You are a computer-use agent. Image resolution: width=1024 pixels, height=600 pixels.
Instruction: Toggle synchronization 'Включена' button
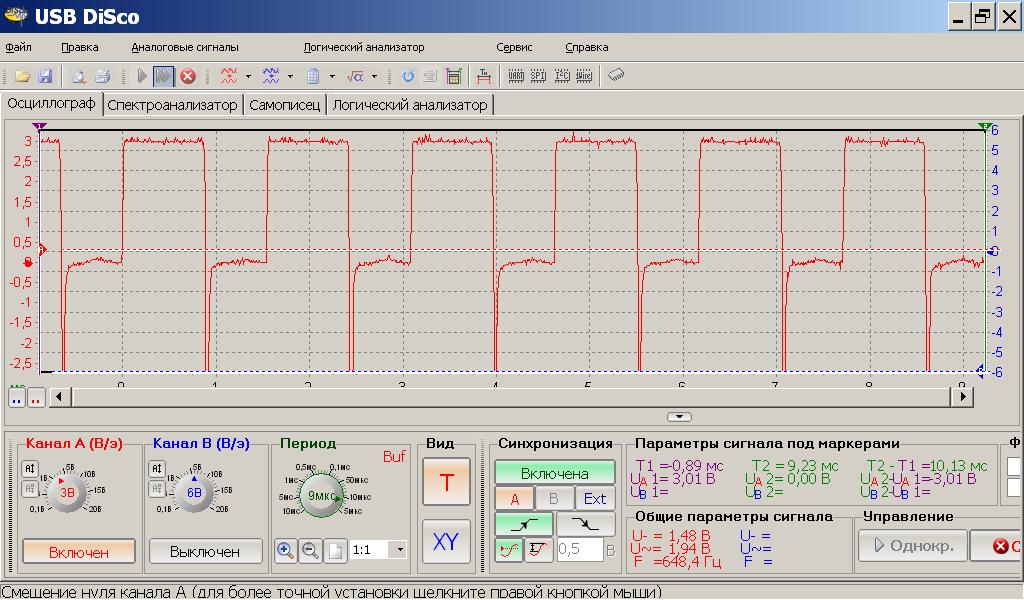pyautogui.click(x=554, y=473)
